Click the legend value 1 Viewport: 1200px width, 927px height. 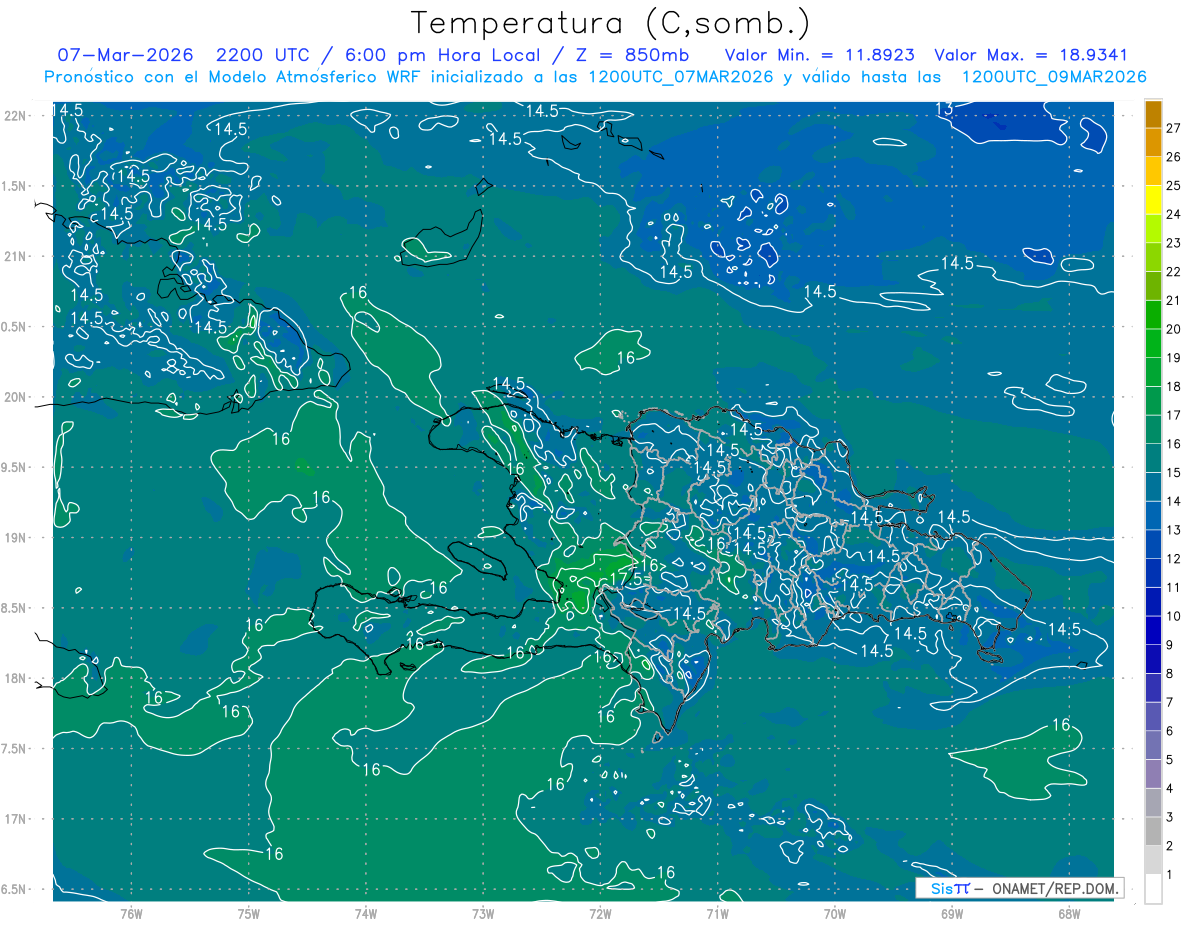(x=1170, y=875)
